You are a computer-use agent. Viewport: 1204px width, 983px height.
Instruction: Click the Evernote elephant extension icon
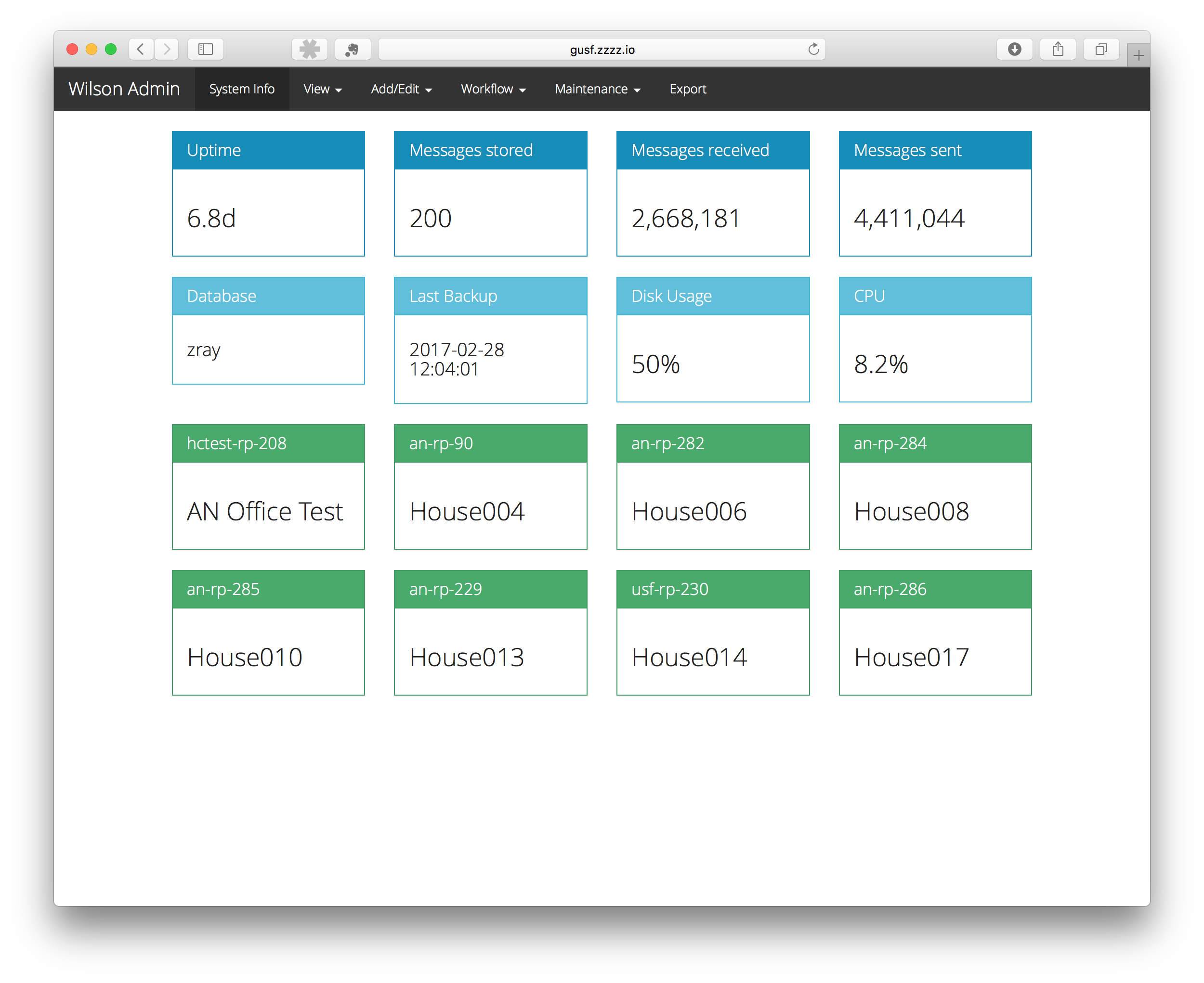(x=353, y=49)
